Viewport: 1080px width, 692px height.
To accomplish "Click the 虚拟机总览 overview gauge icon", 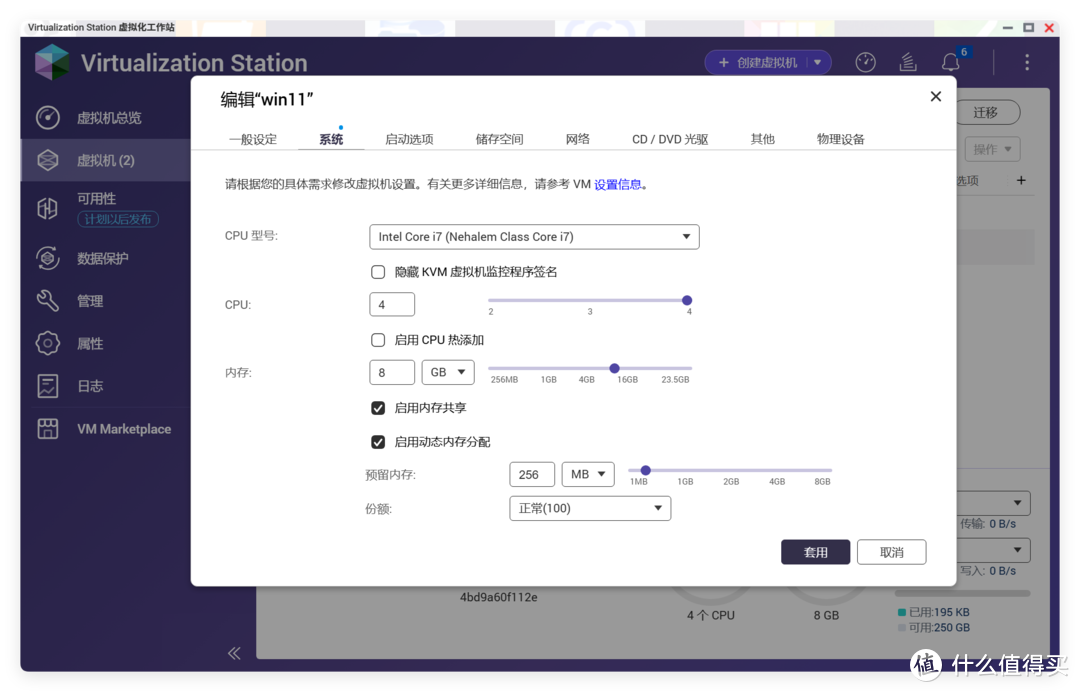I will 48,117.
